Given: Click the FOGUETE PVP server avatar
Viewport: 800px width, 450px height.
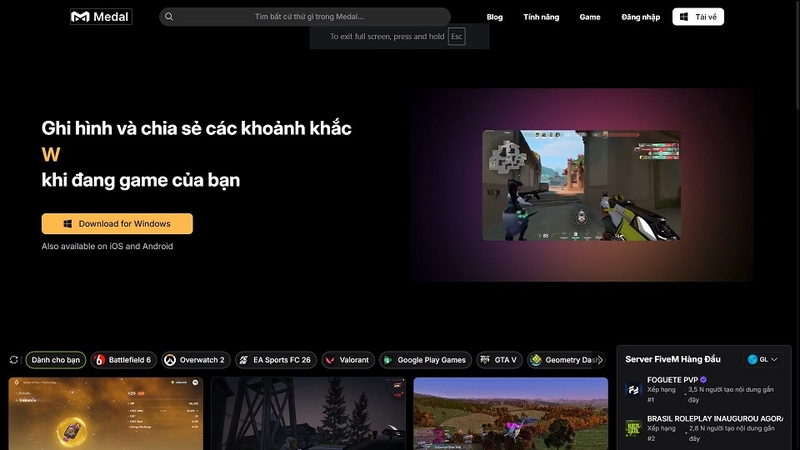Looking at the screenshot, I should (634, 390).
